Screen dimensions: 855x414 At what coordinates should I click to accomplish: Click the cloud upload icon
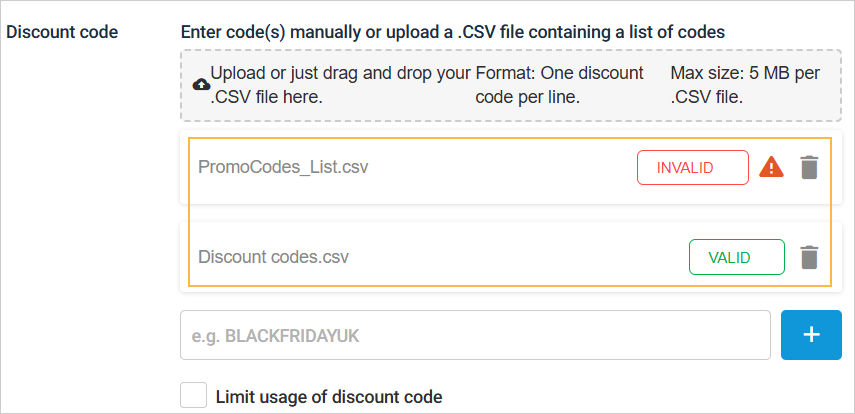point(200,85)
